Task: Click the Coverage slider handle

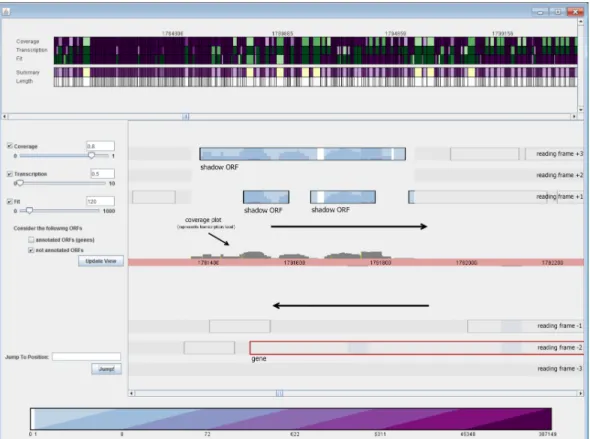Action: [91, 155]
